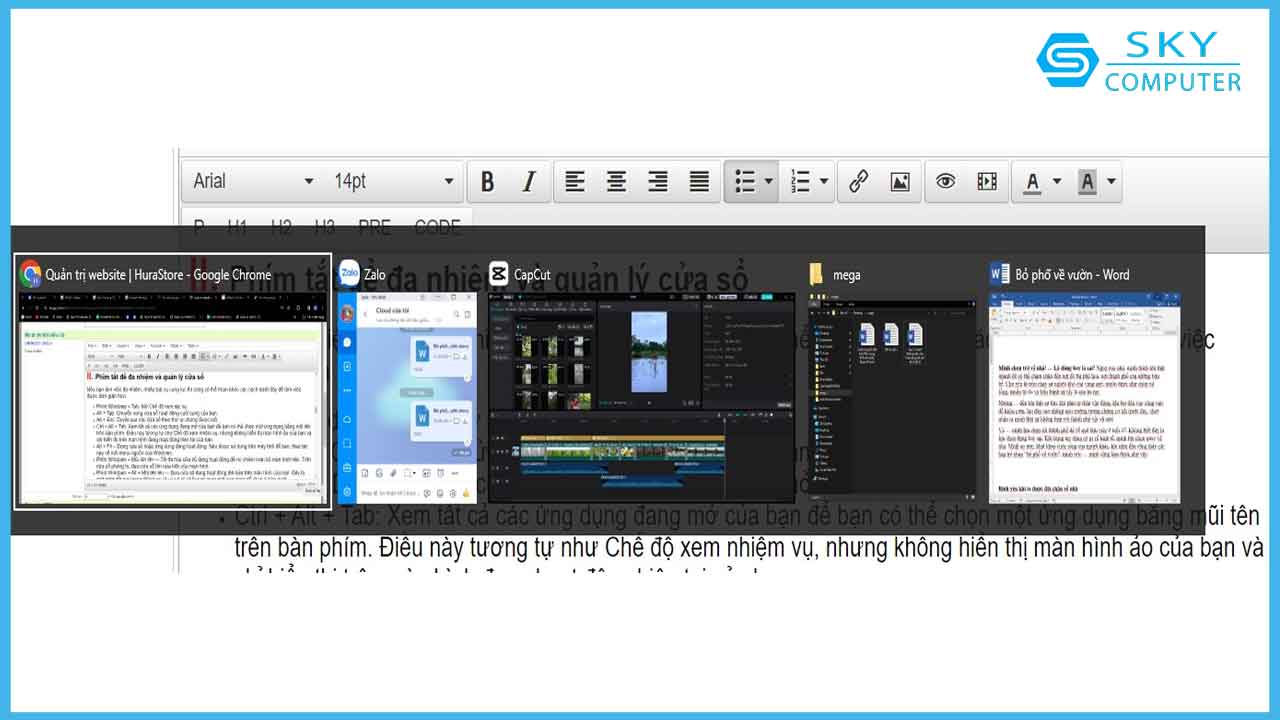This screenshot has height=720, width=1280.
Task: Apply CODE block format
Action: click(x=438, y=227)
